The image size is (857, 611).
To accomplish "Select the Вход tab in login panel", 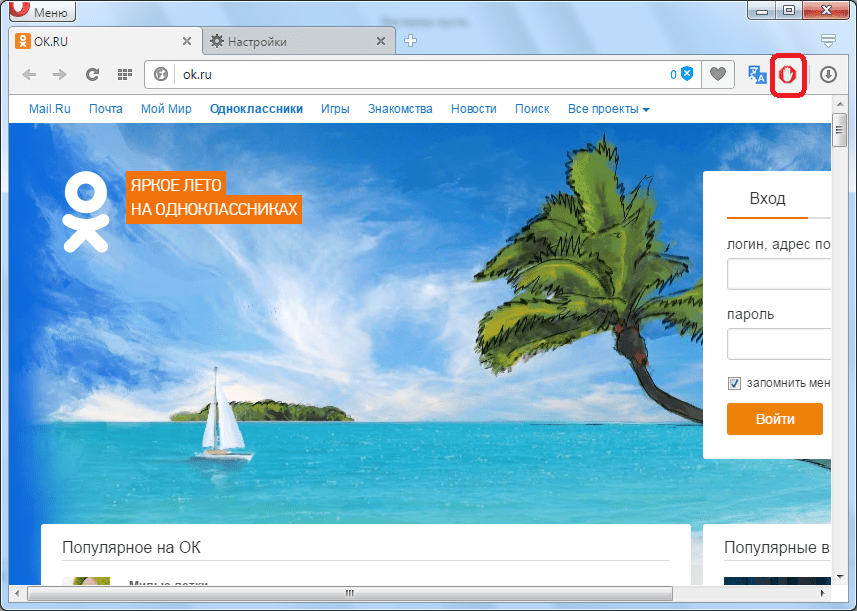I will 767,198.
